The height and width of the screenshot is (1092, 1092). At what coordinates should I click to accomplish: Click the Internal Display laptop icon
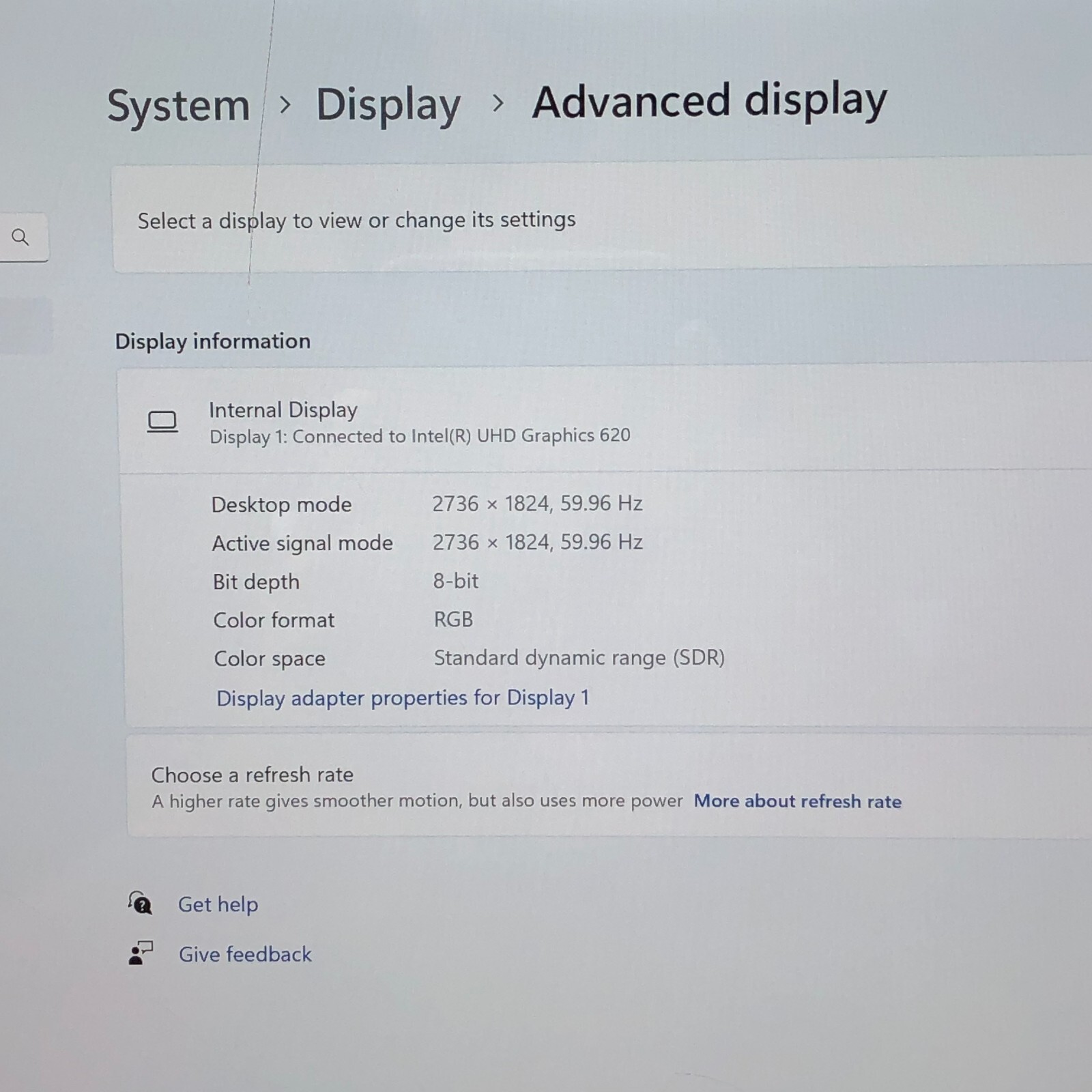point(162,422)
